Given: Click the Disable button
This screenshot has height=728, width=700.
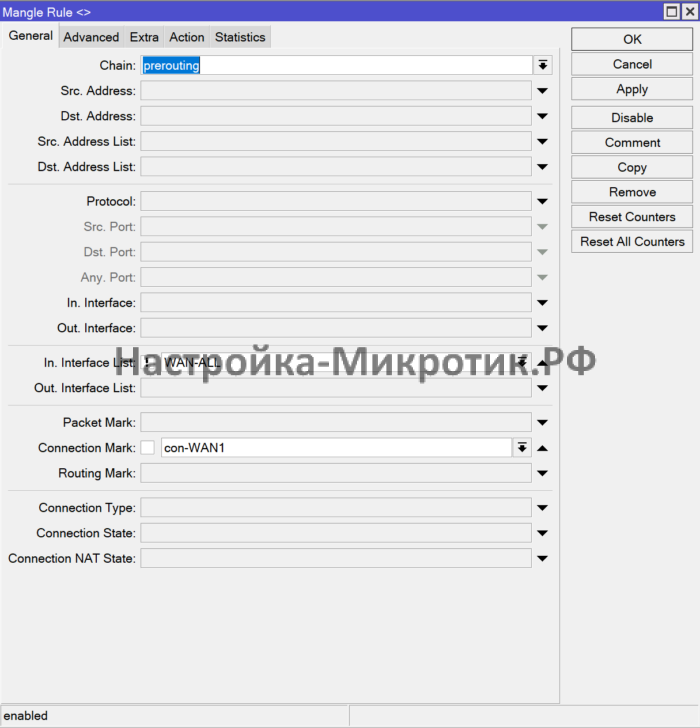Looking at the screenshot, I should click(632, 118).
